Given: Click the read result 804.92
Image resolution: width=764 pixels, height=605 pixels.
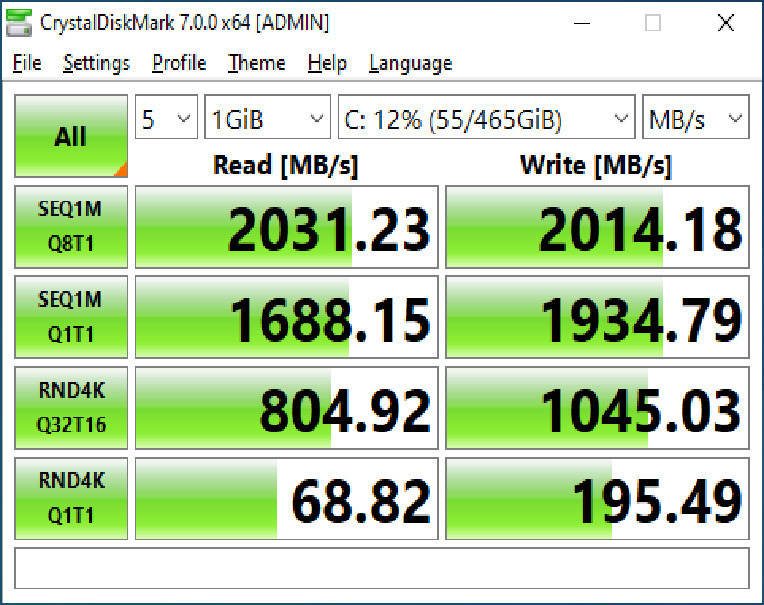Looking at the screenshot, I should coord(286,408).
